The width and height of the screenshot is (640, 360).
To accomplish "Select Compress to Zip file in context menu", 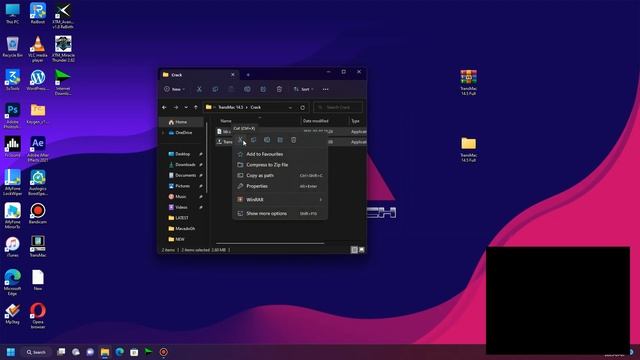I will coord(280,164).
